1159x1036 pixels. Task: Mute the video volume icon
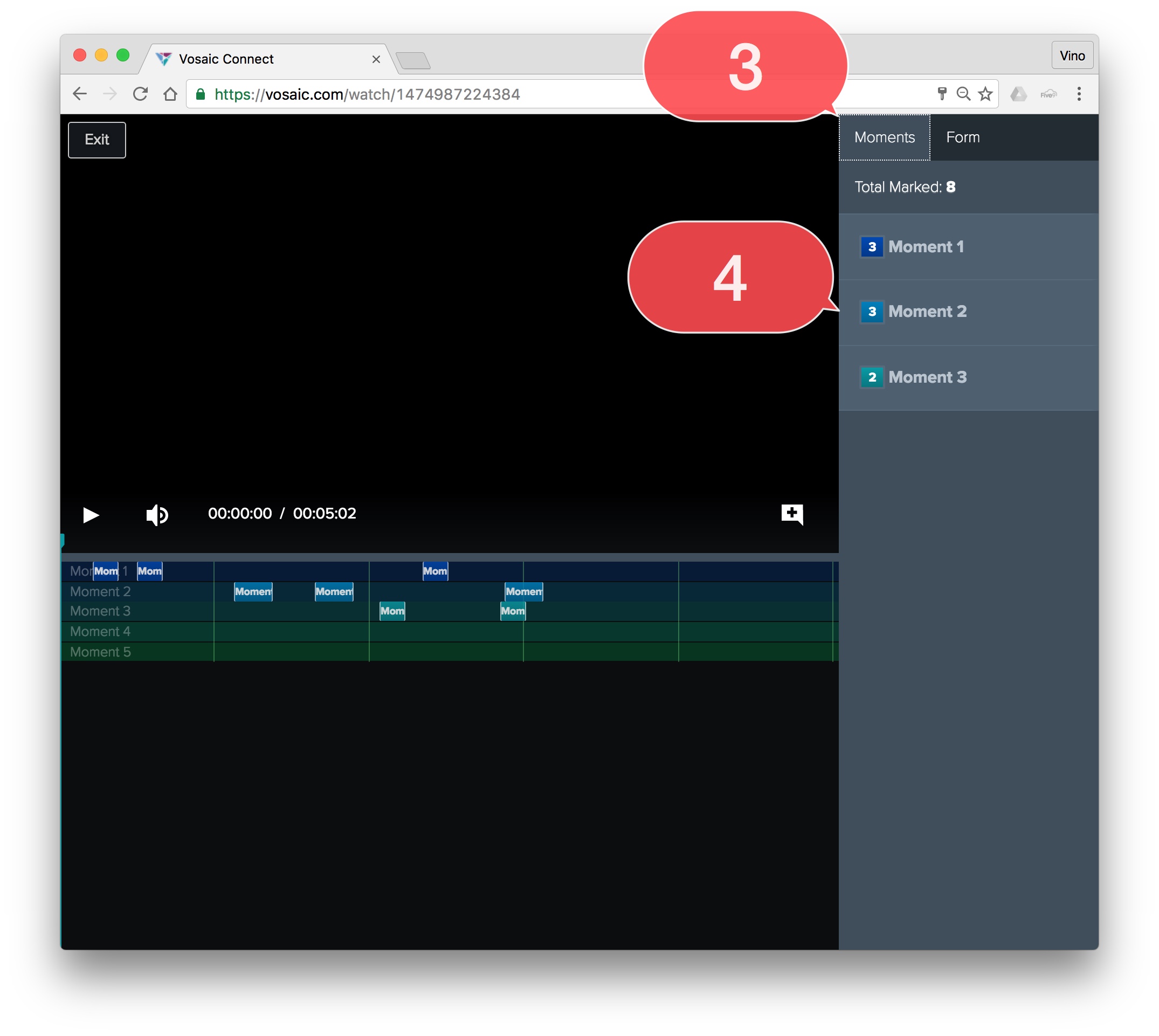156,515
